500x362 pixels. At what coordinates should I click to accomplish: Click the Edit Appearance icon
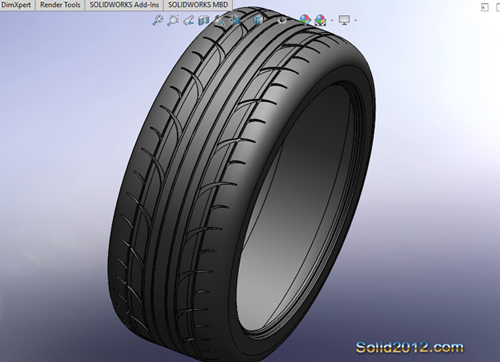[305, 20]
